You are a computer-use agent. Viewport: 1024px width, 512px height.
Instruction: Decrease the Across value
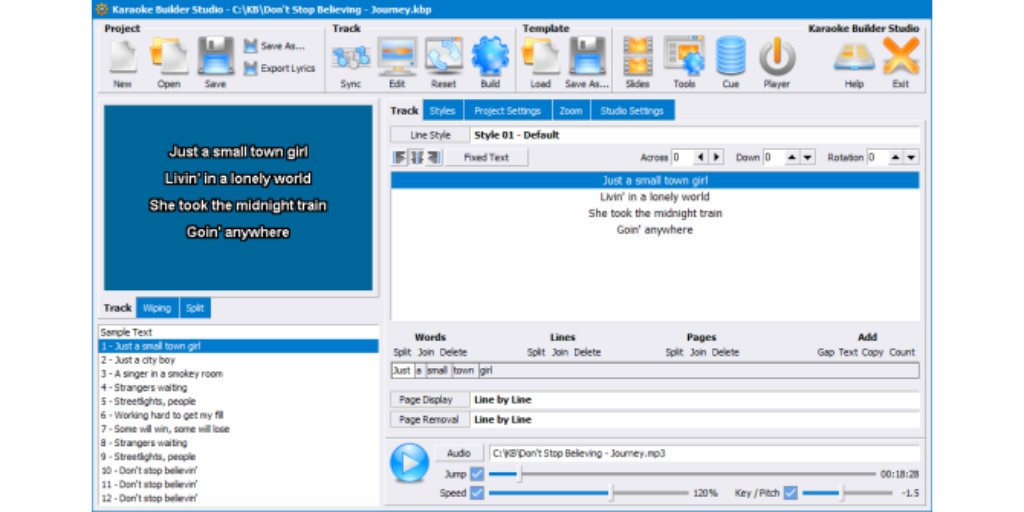point(700,157)
